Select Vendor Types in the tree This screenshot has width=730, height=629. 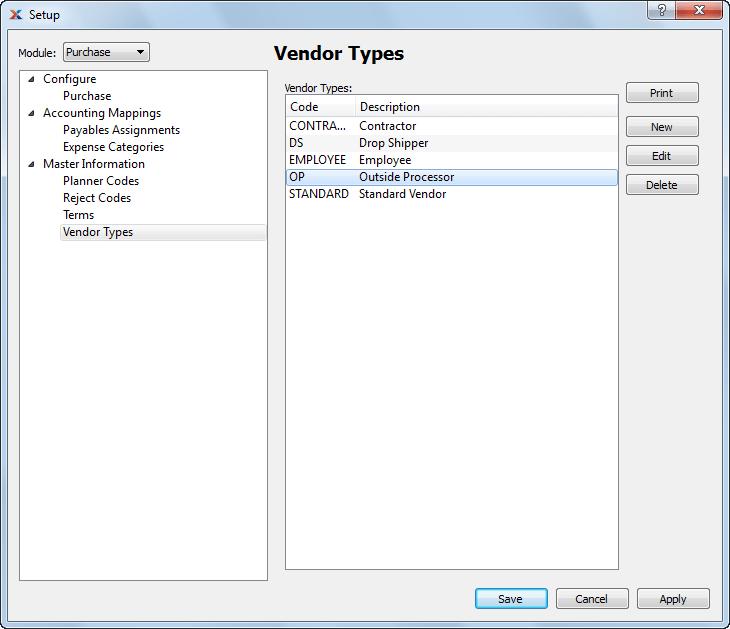(x=163, y=232)
